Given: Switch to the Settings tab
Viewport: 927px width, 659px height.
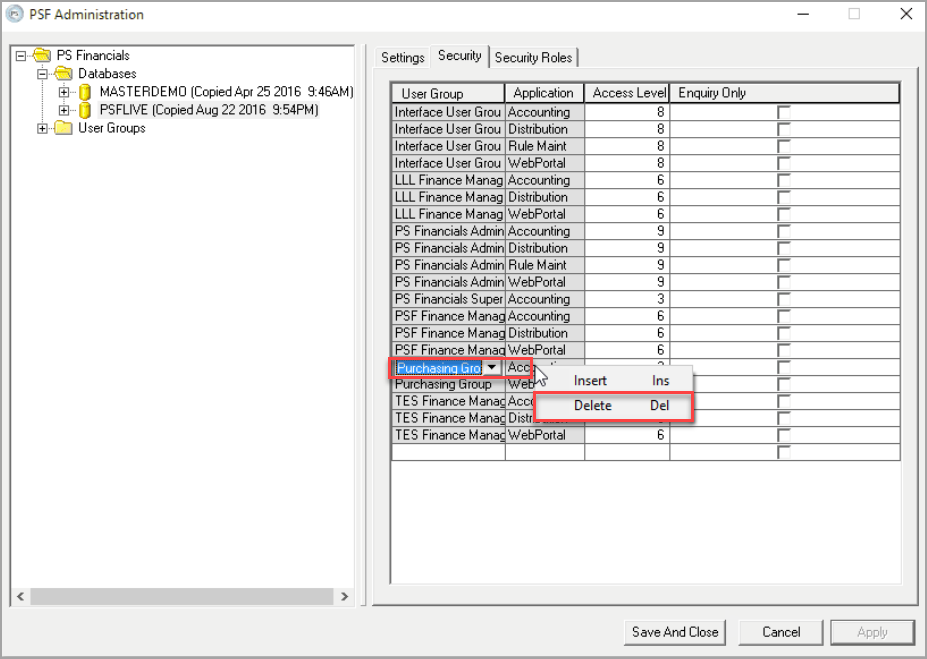Looking at the screenshot, I should point(402,58).
